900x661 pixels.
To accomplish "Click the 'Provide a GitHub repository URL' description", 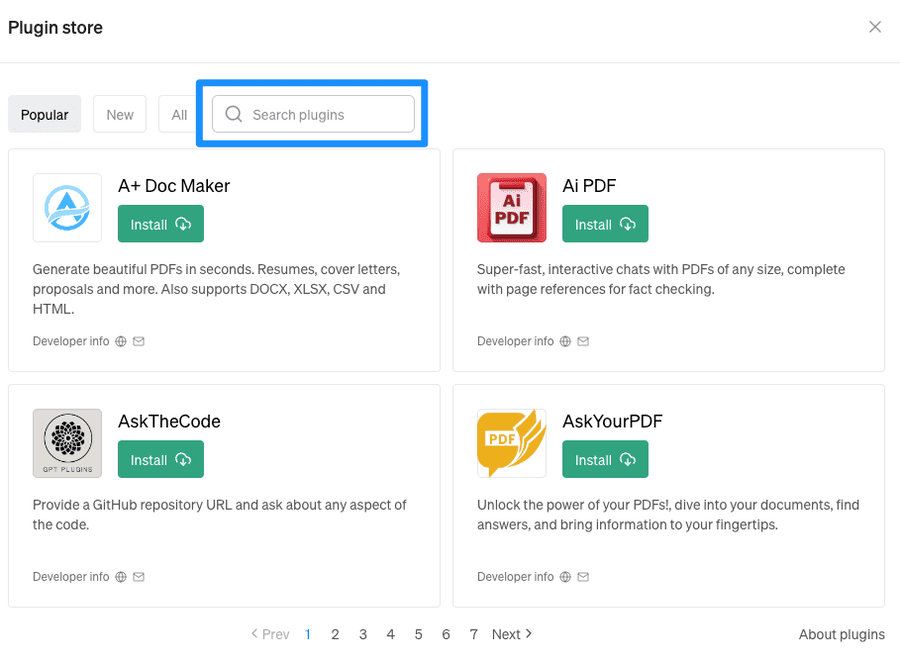I will pyautogui.click(x=219, y=515).
